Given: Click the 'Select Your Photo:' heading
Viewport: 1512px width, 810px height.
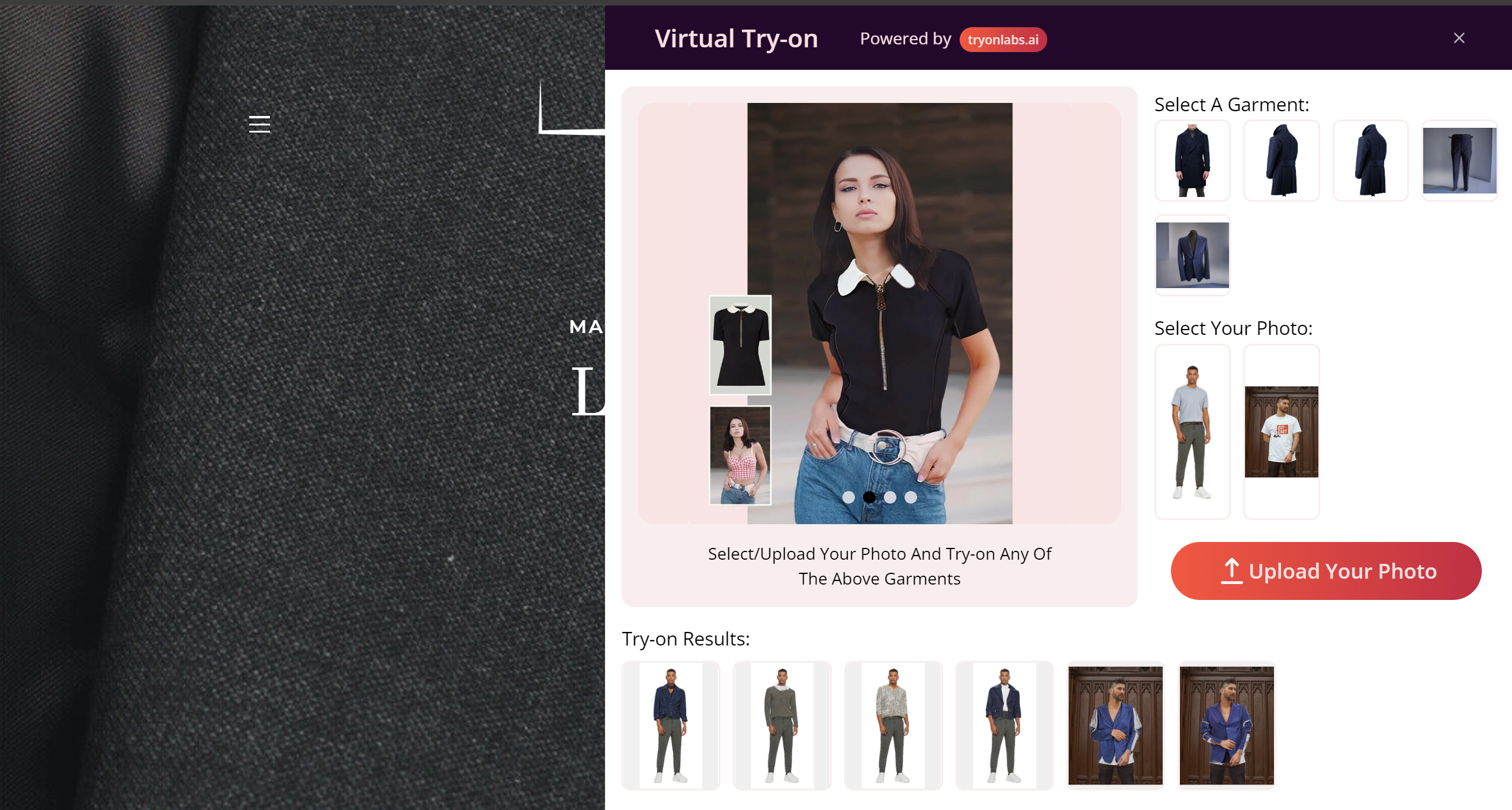Looking at the screenshot, I should click(x=1233, y=328).
